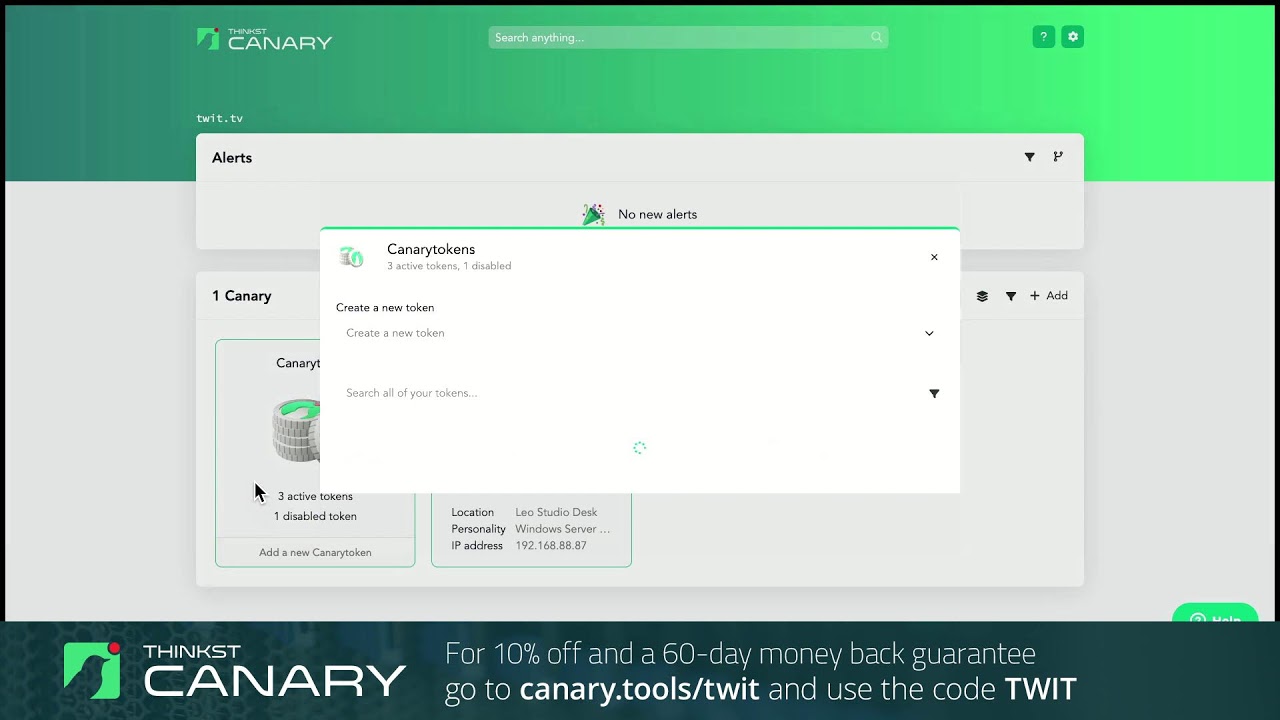The height and width of the screenshot is (720, 1280).
Task: Click the twit.tv console name
Action: [x=220, y=118]
